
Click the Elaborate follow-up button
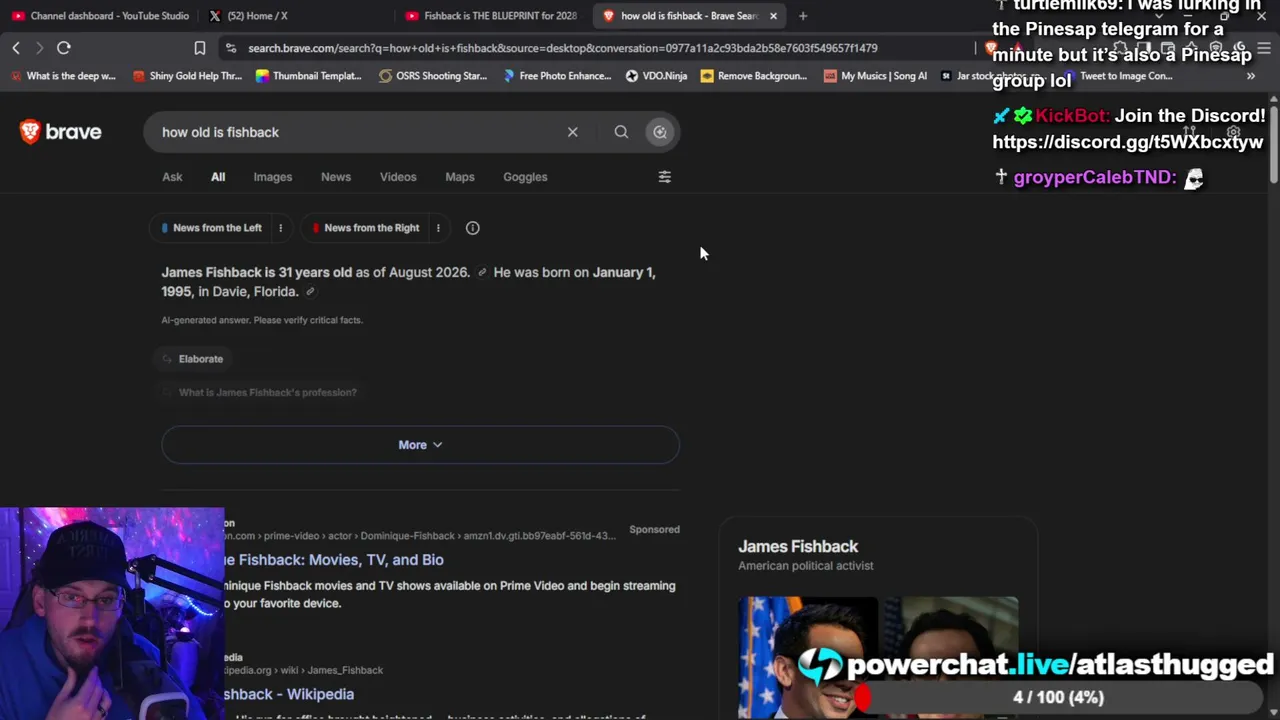pos(192,359)
